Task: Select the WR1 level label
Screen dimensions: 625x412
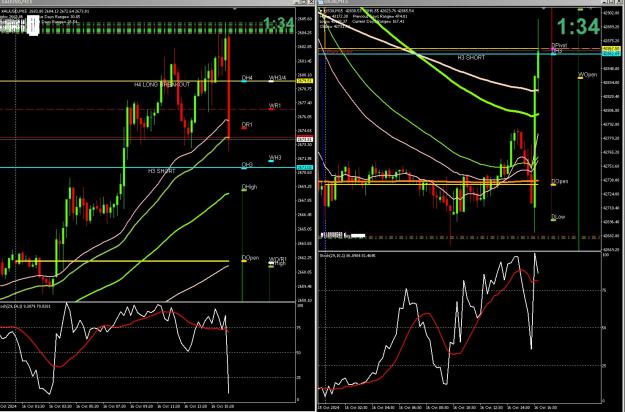Action: (275, 106)
